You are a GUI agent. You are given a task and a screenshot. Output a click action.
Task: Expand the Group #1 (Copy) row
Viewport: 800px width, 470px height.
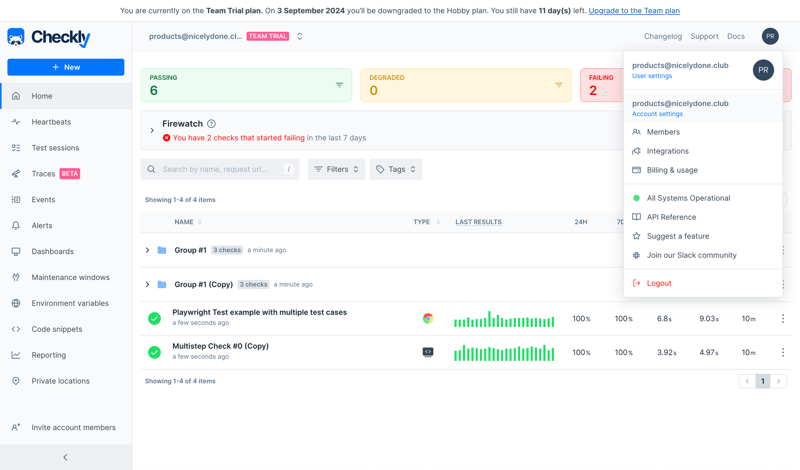(147, 284)
